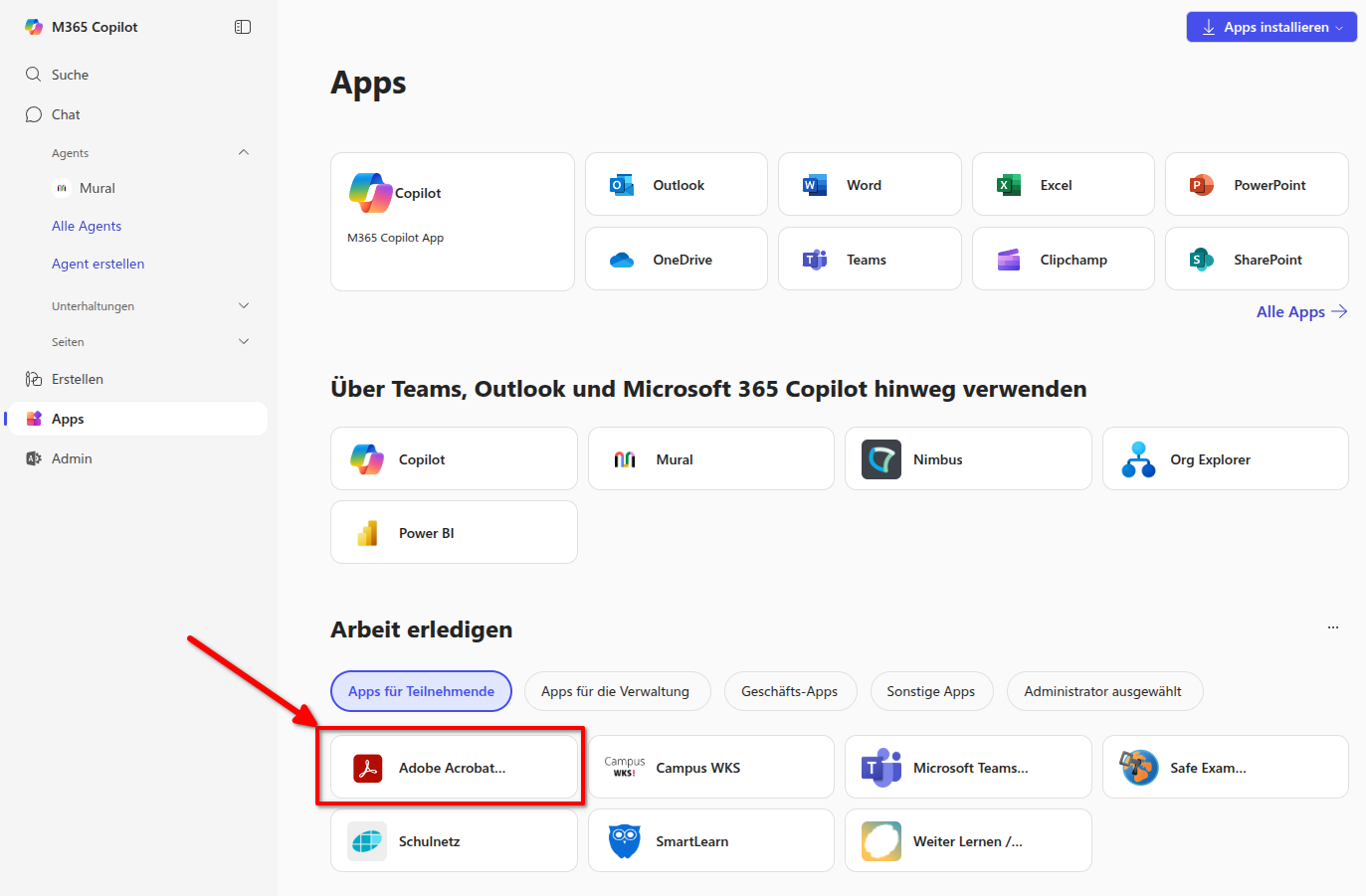
Task: Click the Org Explorer label text
Action: click(1210, 459)
